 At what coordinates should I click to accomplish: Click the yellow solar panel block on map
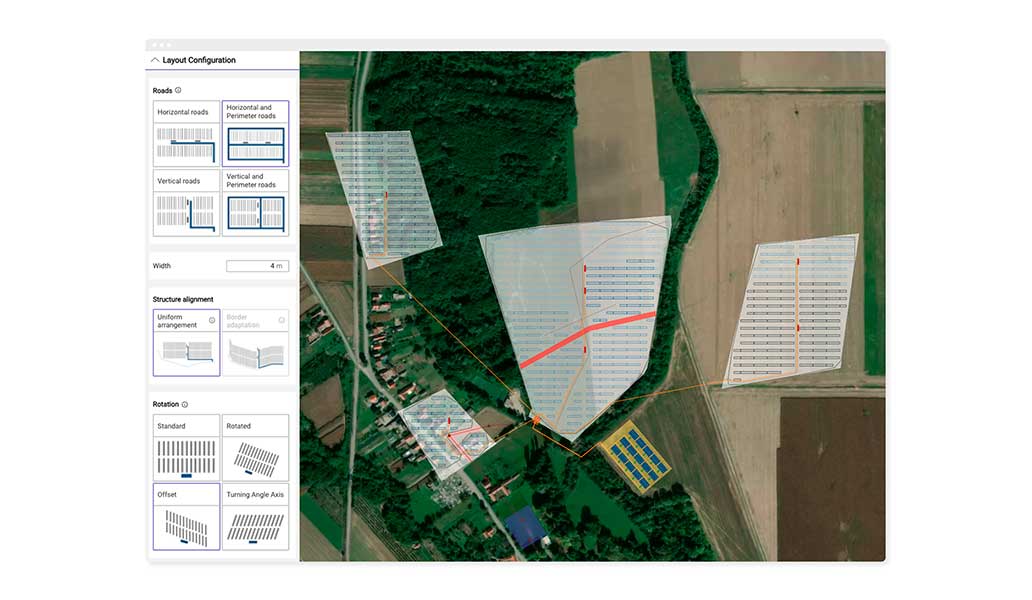point(632,457)
